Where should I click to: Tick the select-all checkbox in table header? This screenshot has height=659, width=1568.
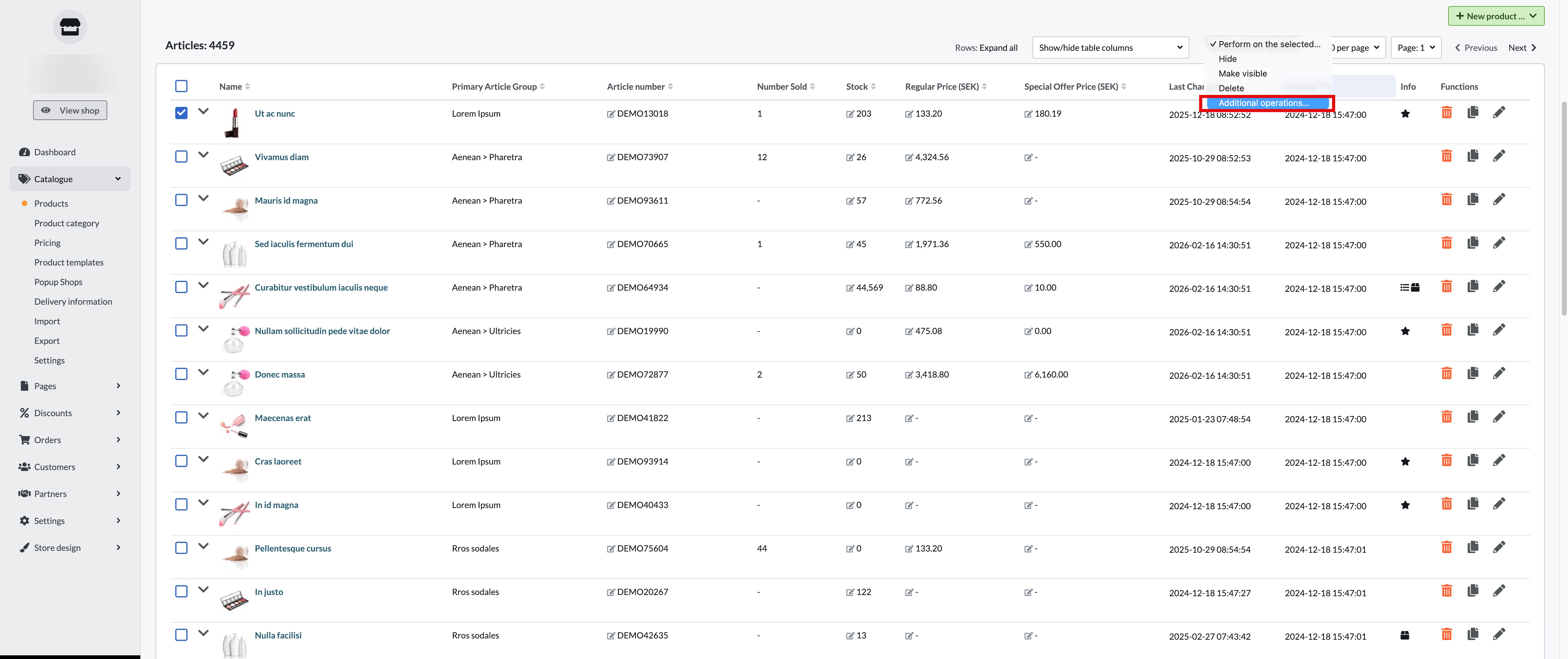(181, 86)
